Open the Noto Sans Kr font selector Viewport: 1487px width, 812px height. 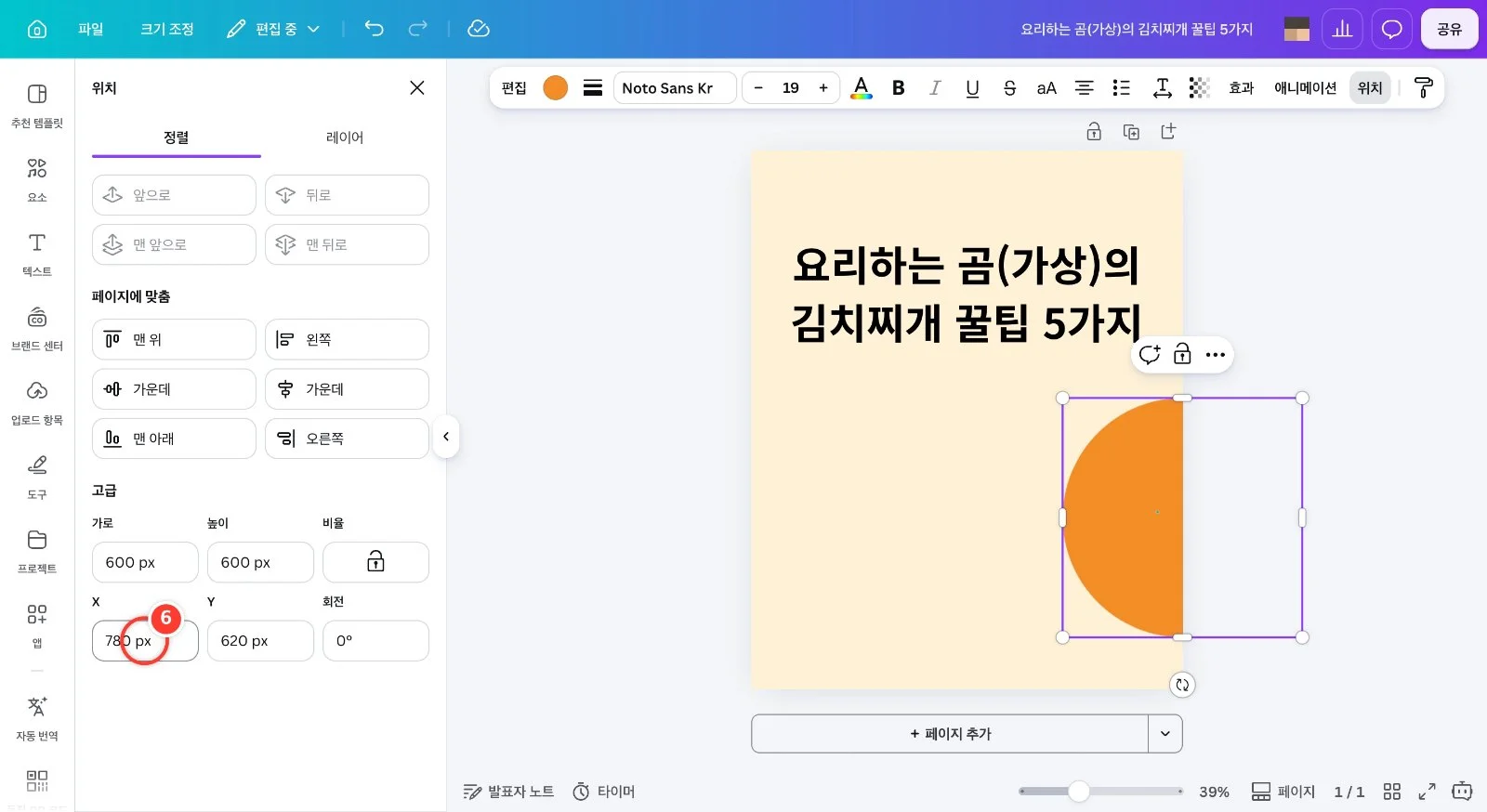coord(675,88)
